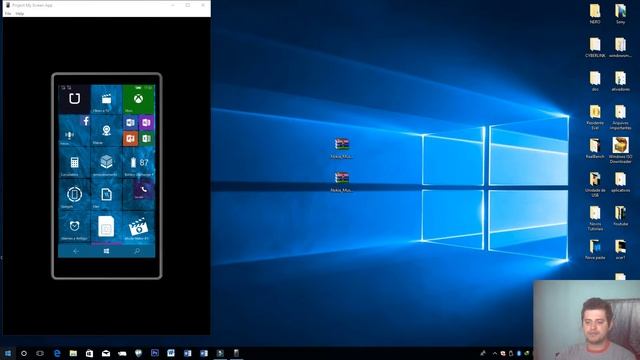This screenshot has width=640, height=360.
Task: Select the acer1 folder on desktop
Action: [x=620, y=250]
